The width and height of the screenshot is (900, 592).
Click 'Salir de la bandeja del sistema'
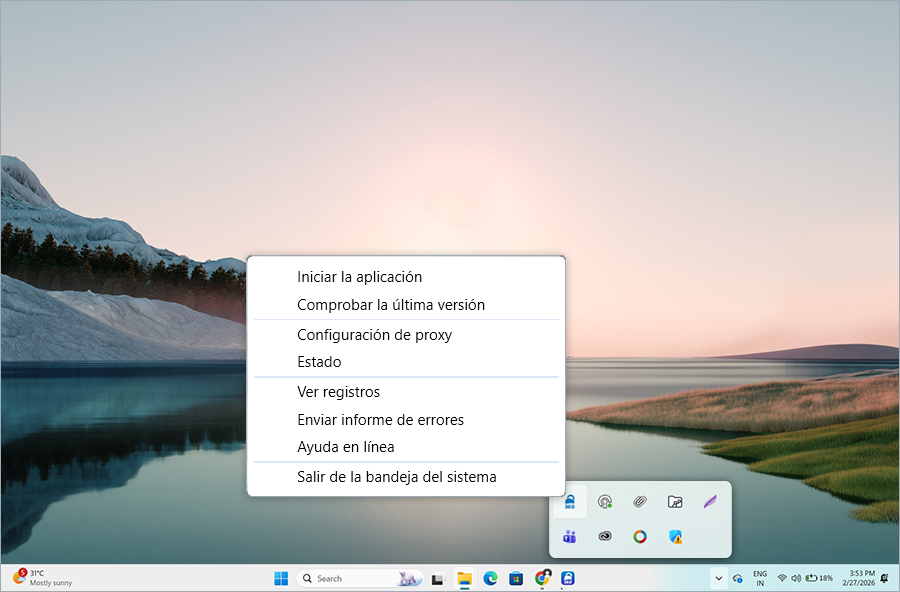(396, 477)
